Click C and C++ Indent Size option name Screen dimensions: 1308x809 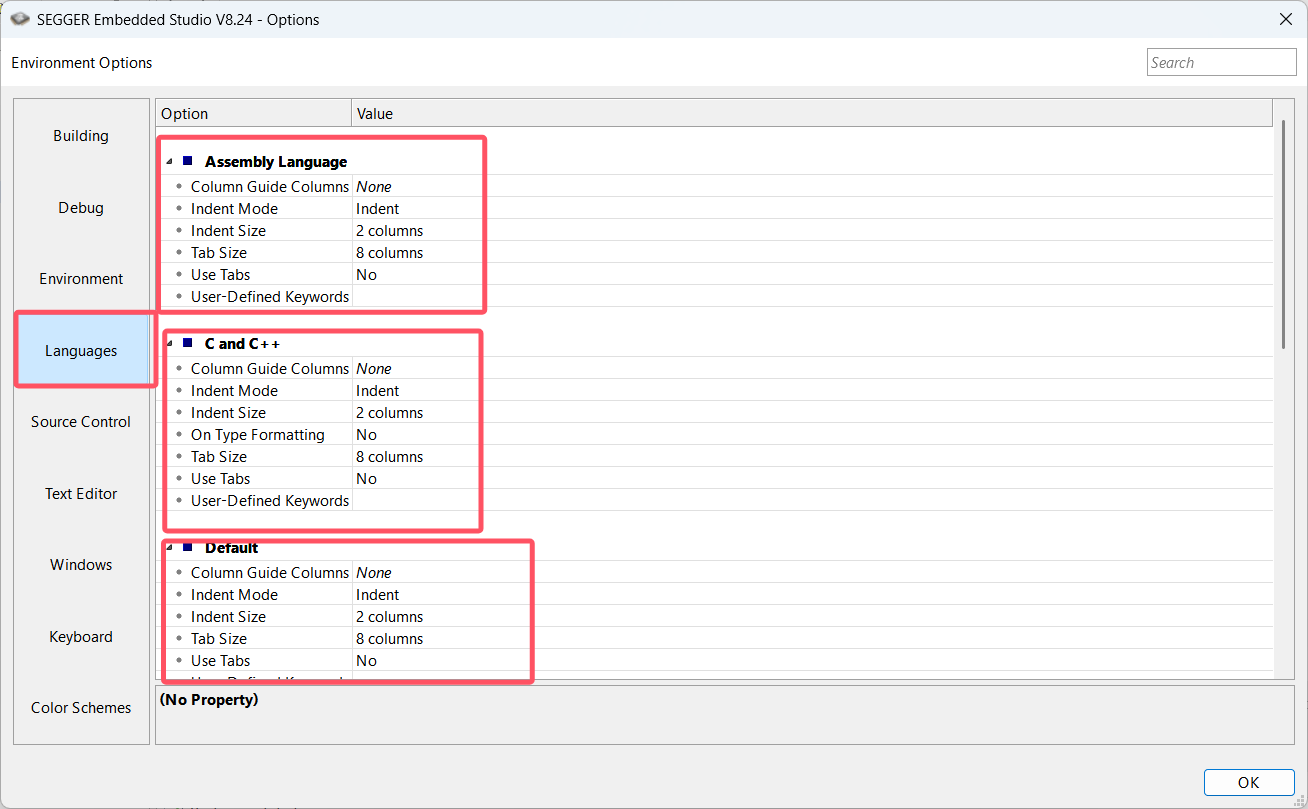(228, 413)
